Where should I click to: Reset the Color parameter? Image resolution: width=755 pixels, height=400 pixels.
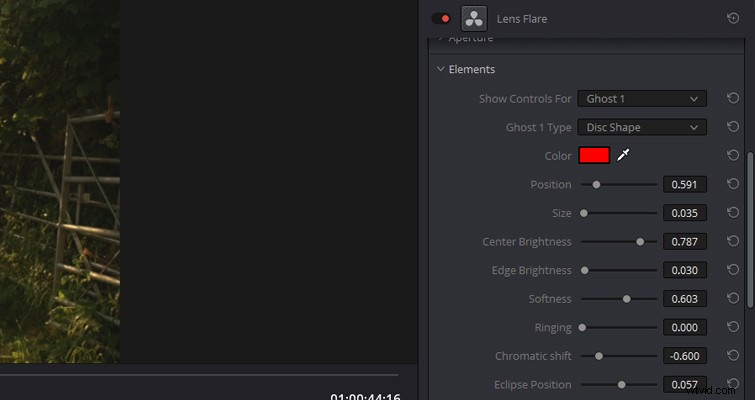pos(733,156)
